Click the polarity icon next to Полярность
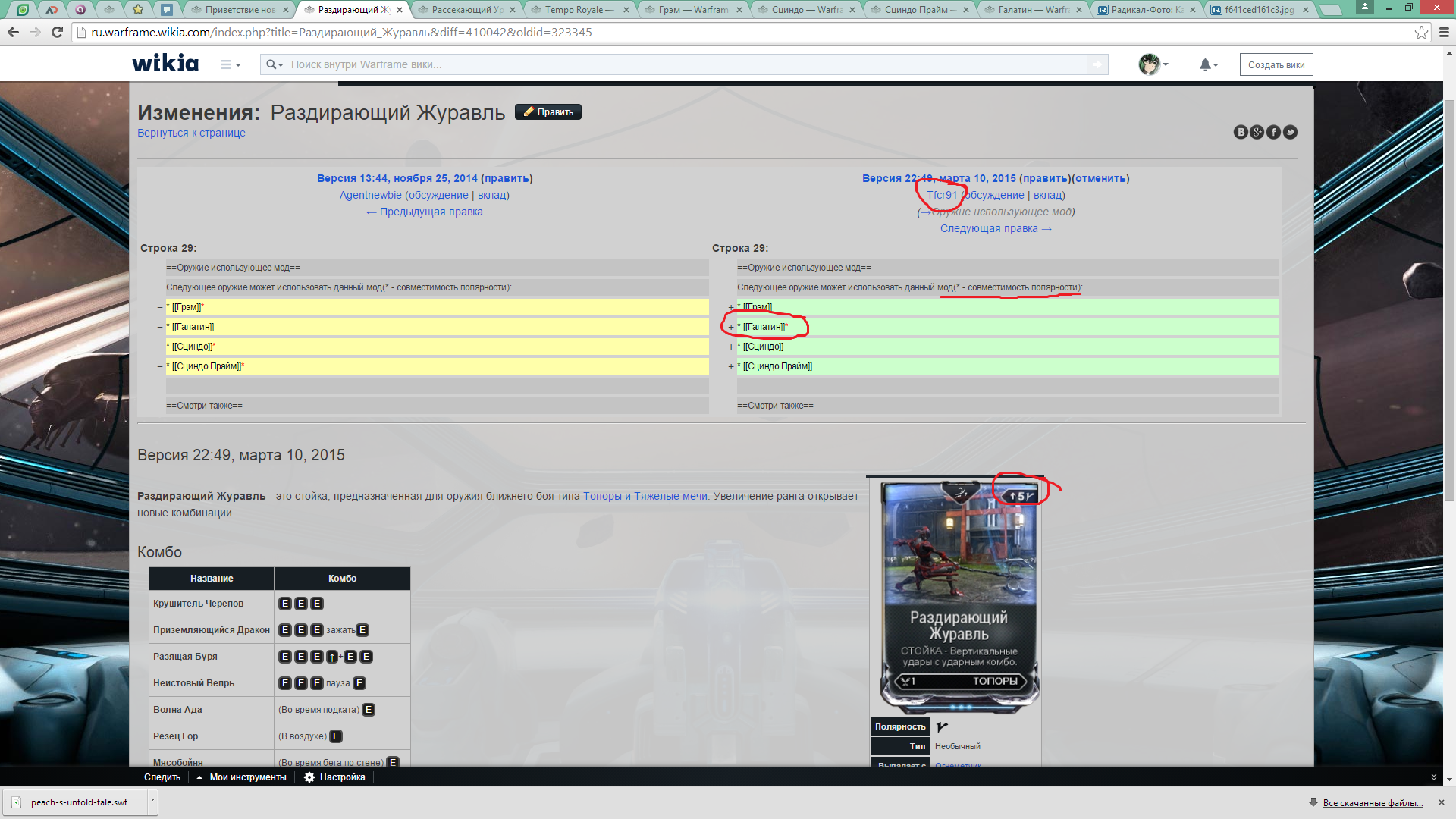This screenshot has height=819, width=1456. pyautogui.click(x=942, y=726)
